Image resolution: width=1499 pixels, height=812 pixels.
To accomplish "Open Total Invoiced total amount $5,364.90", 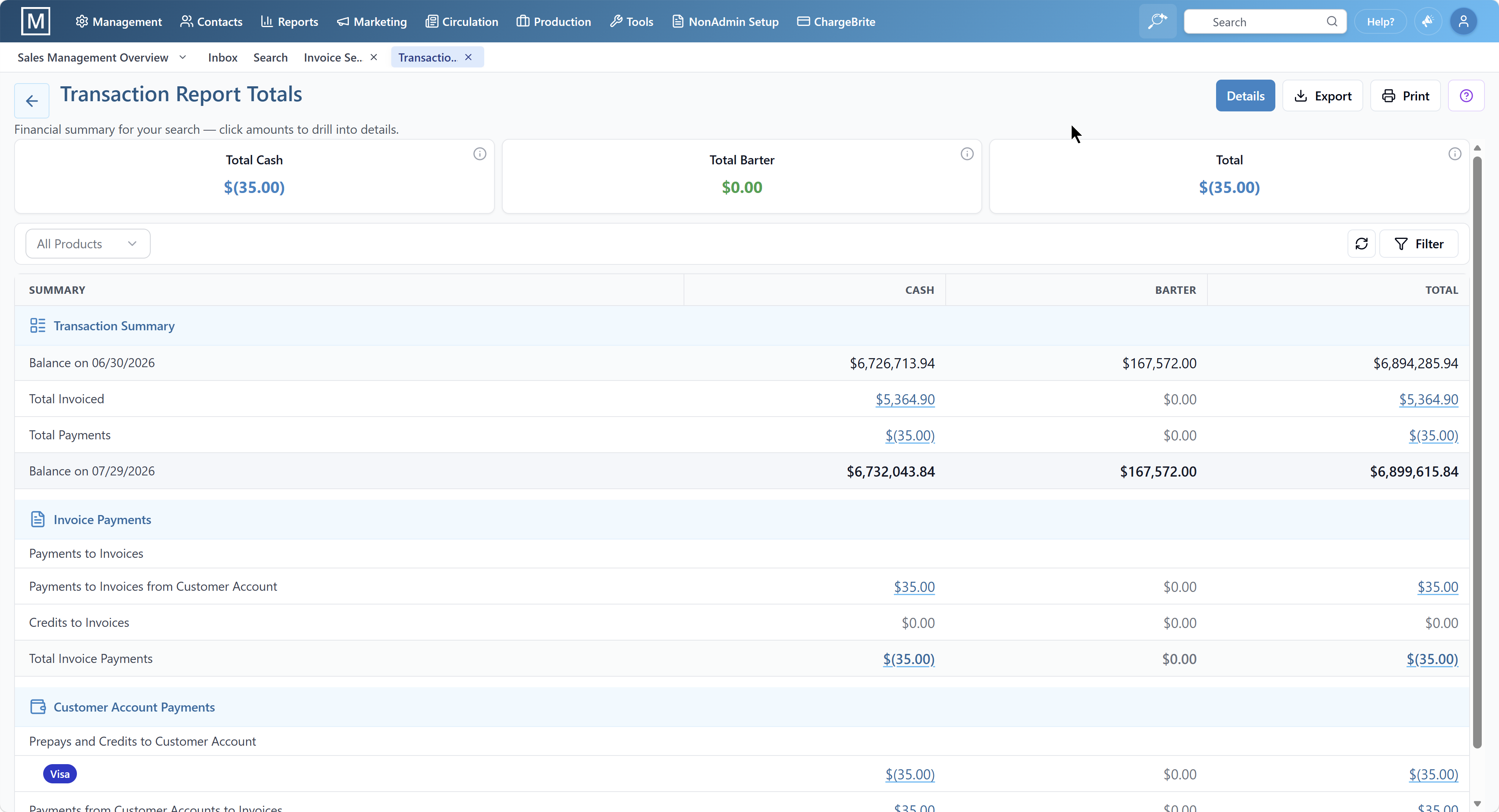I will coord(1429,400).
